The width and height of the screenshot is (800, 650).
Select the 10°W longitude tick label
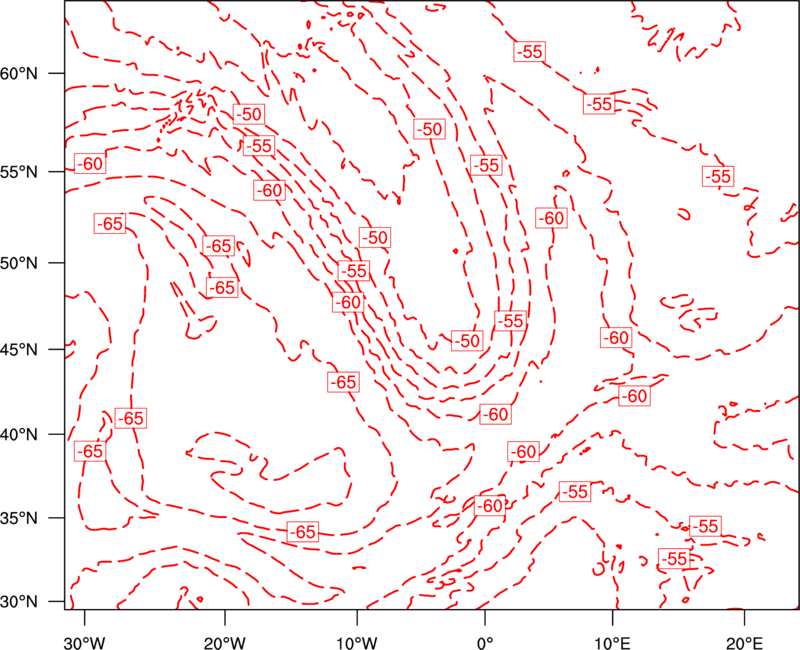pos(357,643)
